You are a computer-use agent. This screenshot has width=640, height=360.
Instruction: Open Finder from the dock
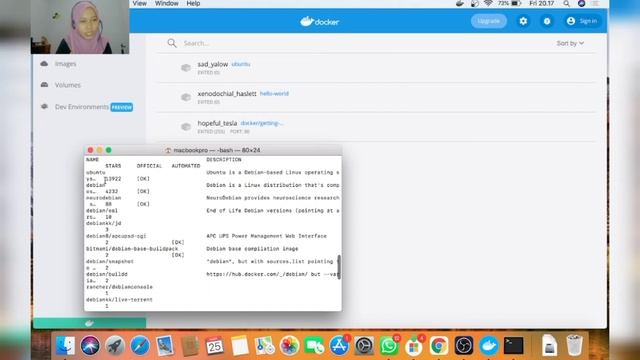pyautogui.click(x=65, y=346)
